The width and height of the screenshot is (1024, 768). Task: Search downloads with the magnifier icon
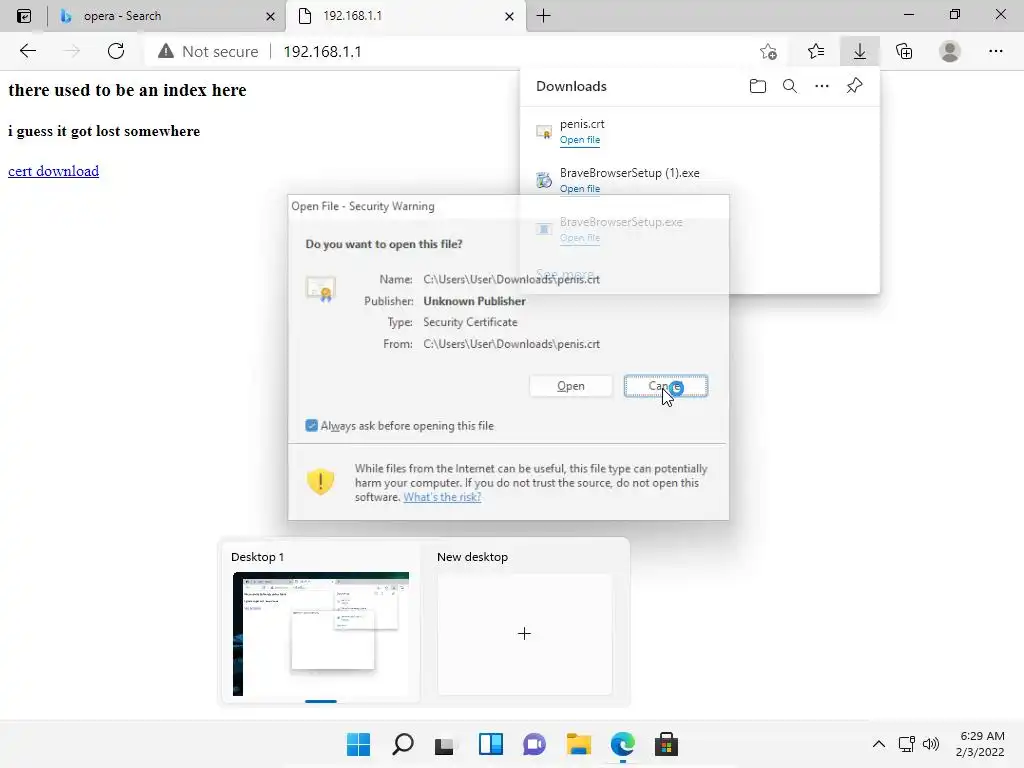click(x=790, y=86)
